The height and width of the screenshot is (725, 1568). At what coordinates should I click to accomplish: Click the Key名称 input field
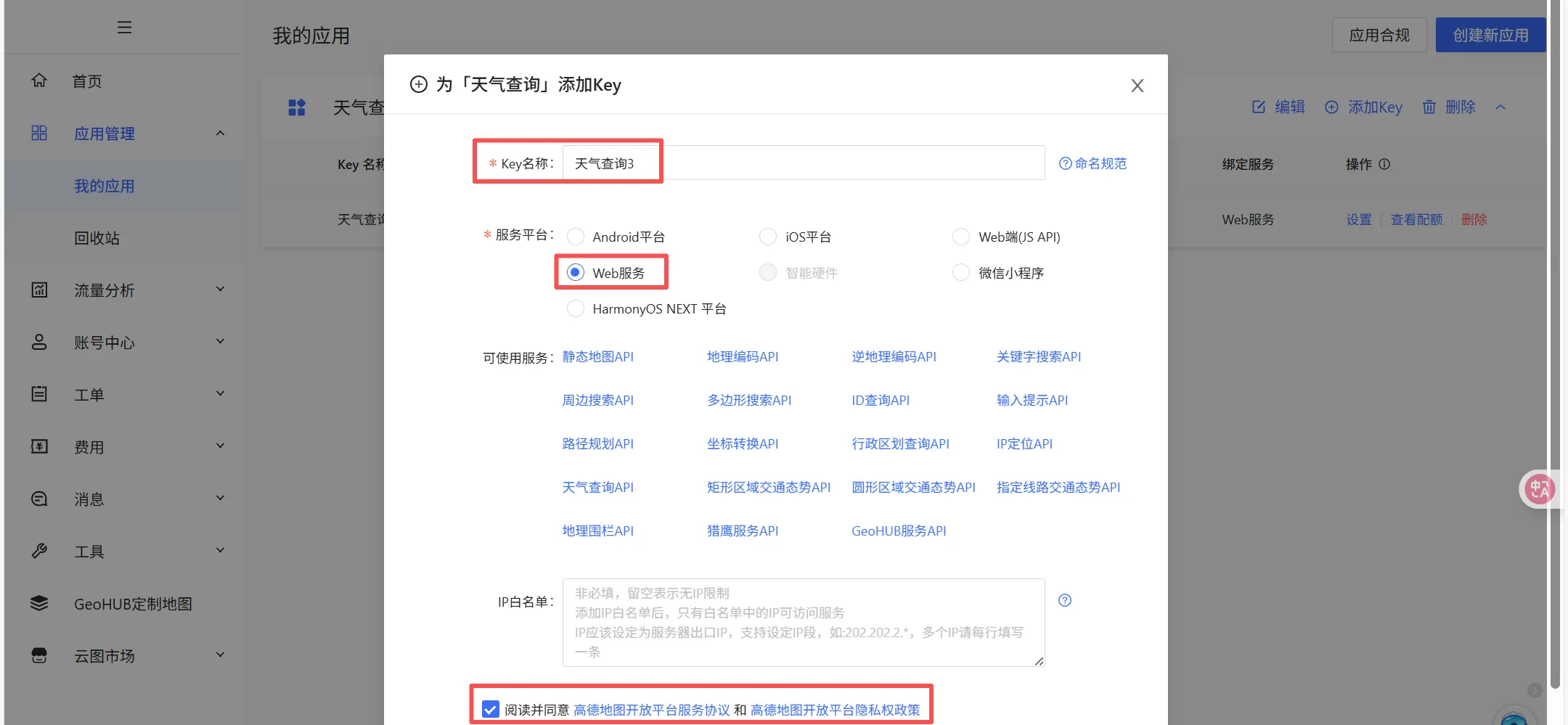click(804, 163)
